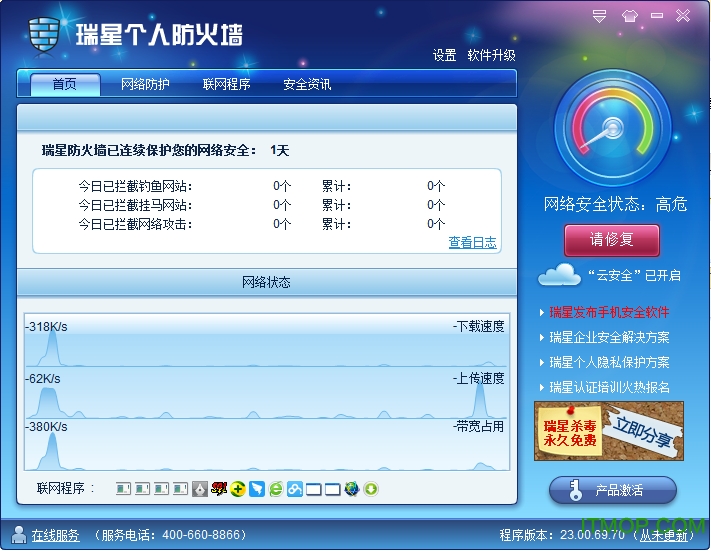Click the 产品激活 product activation button
711x551 pixels.
(613, 490)
